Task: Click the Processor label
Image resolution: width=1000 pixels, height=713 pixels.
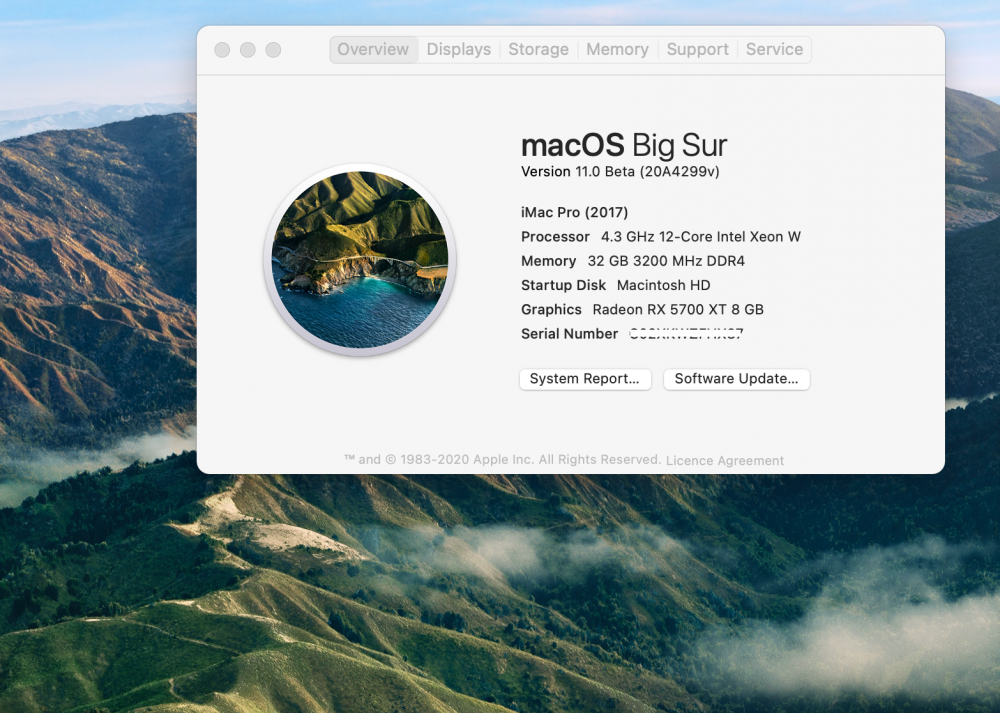Action: [555, 237]
